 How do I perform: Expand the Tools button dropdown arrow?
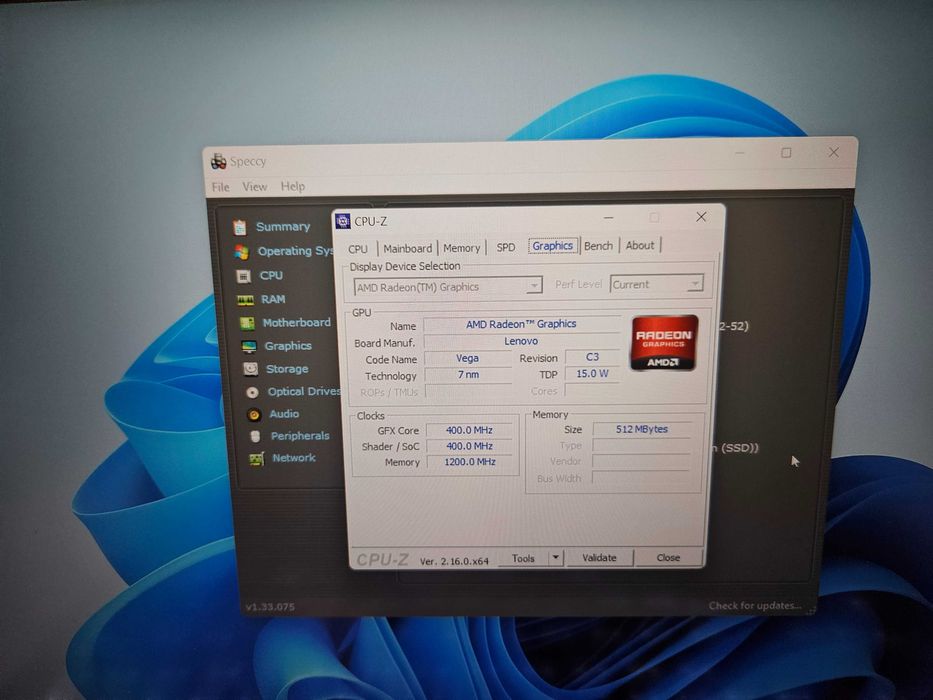pyautogui.click(x=555, y=558)
